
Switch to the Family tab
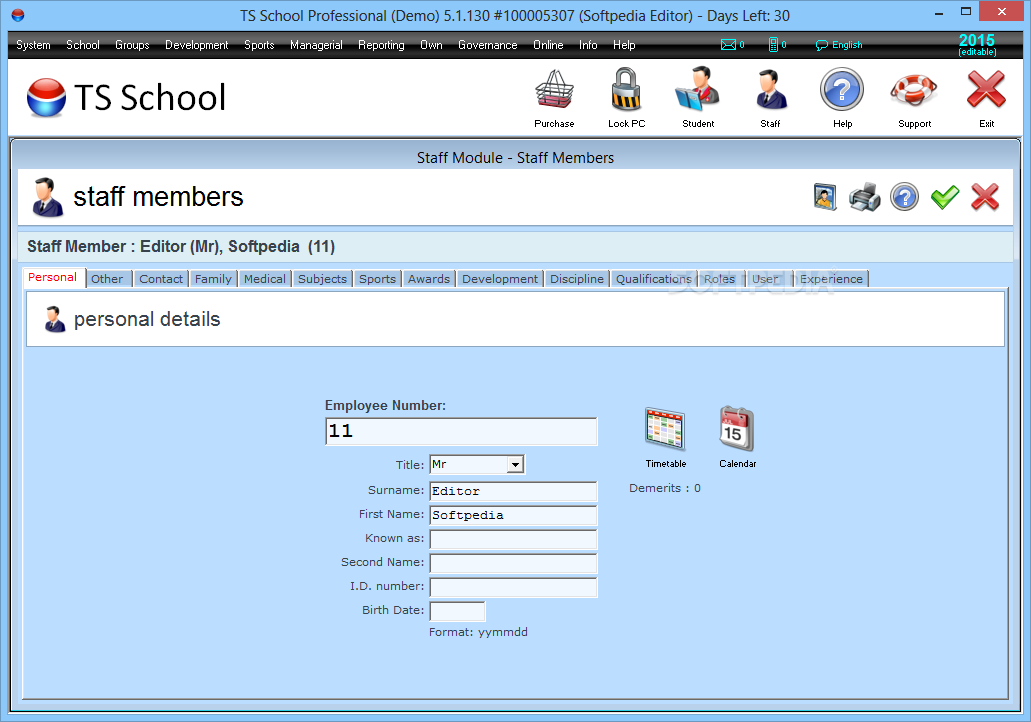coord(213,279)
